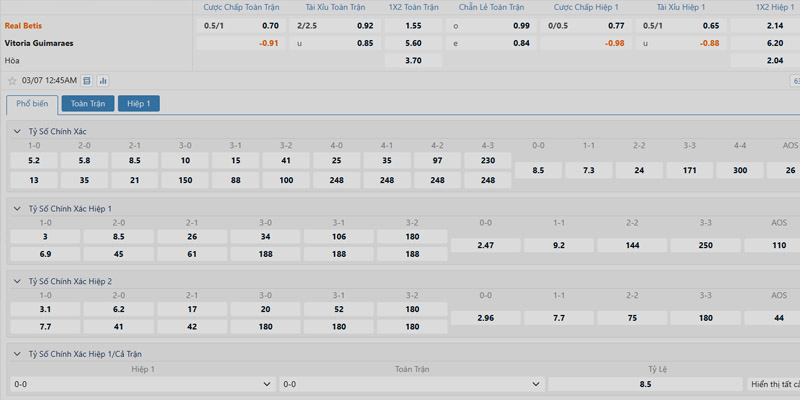Bet second-half AOS odds 44
This screenshot has width=800, height=400.
[x=772, y=318]
